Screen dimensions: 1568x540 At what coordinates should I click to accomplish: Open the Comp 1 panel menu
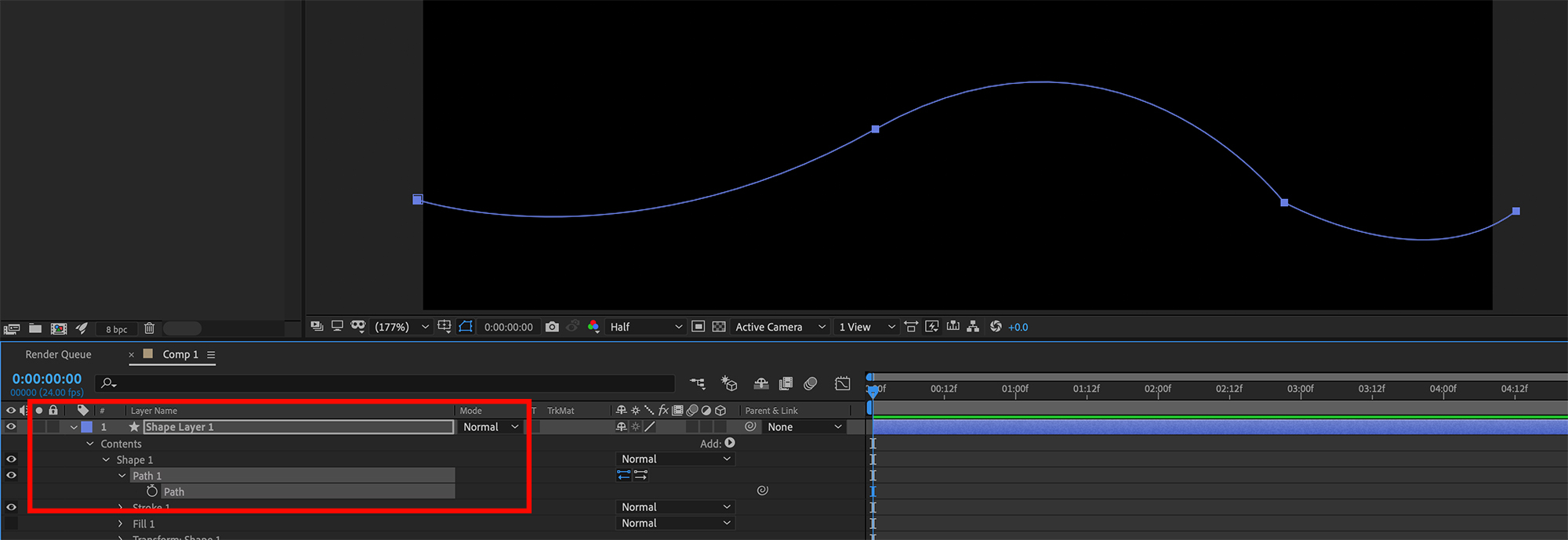click(211, 354)
